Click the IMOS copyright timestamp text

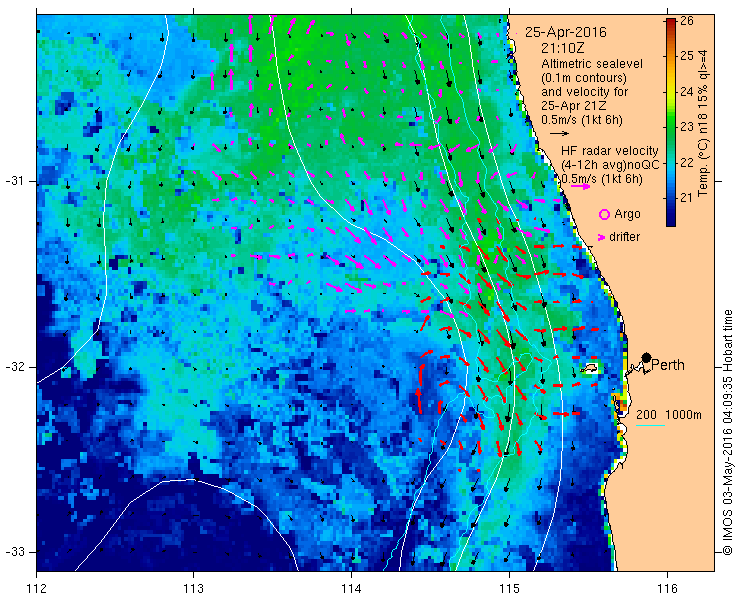click(727, 432)
